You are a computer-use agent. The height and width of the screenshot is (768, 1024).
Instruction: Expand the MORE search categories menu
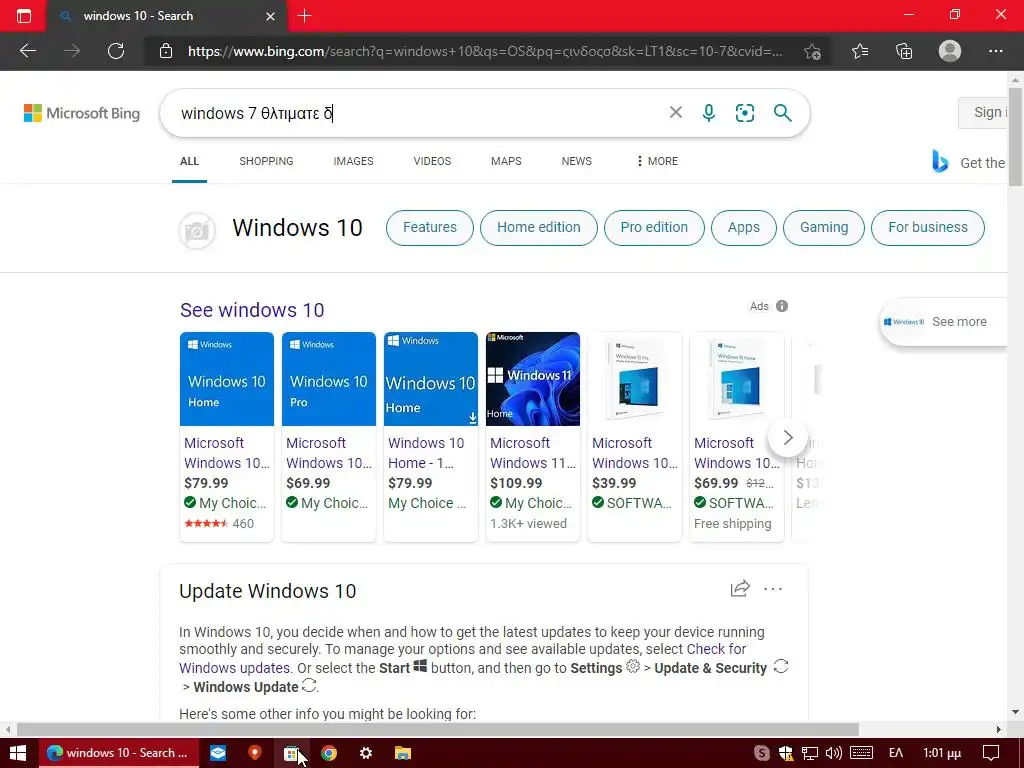657,161
